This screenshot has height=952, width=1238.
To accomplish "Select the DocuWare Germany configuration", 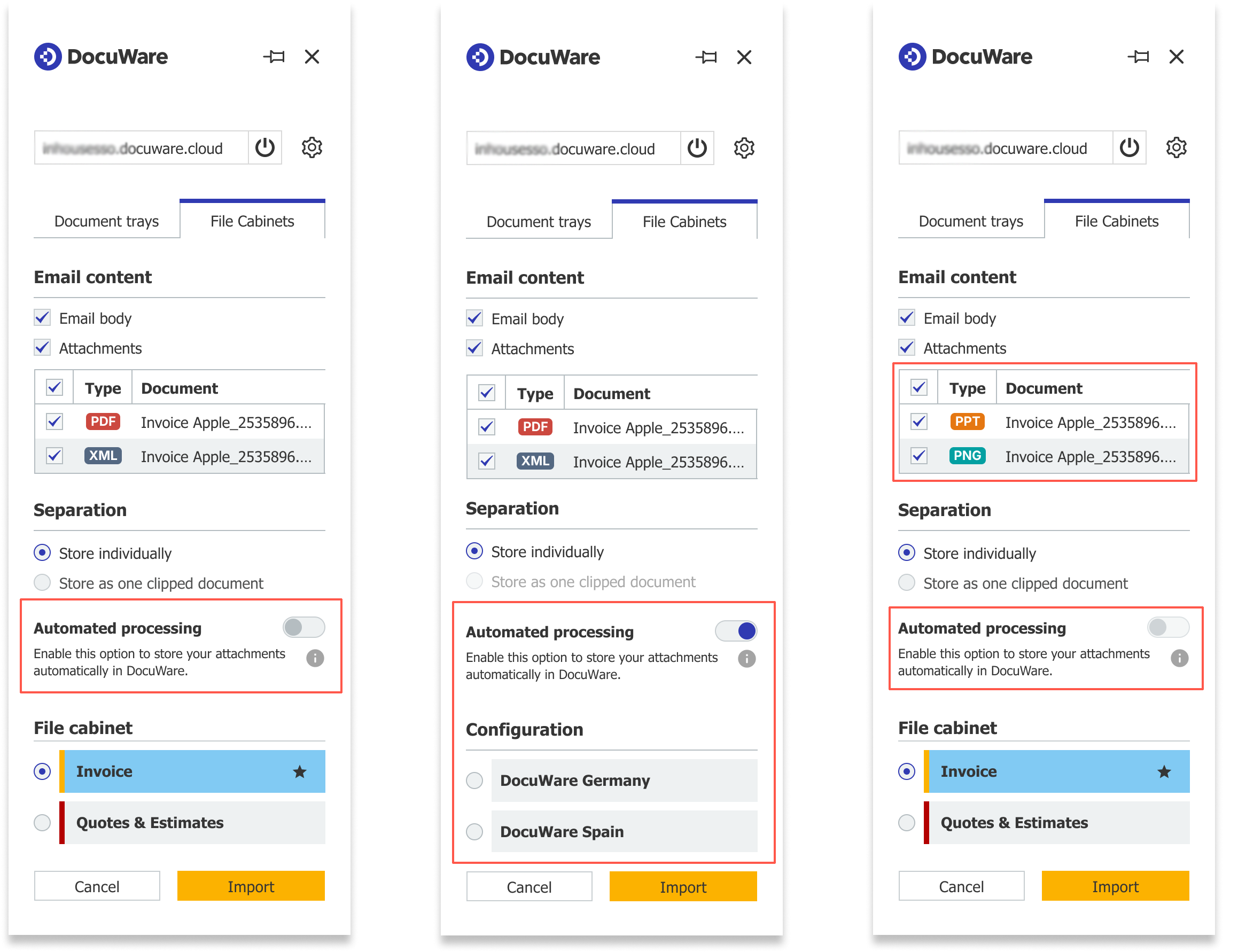I will 474,781.
